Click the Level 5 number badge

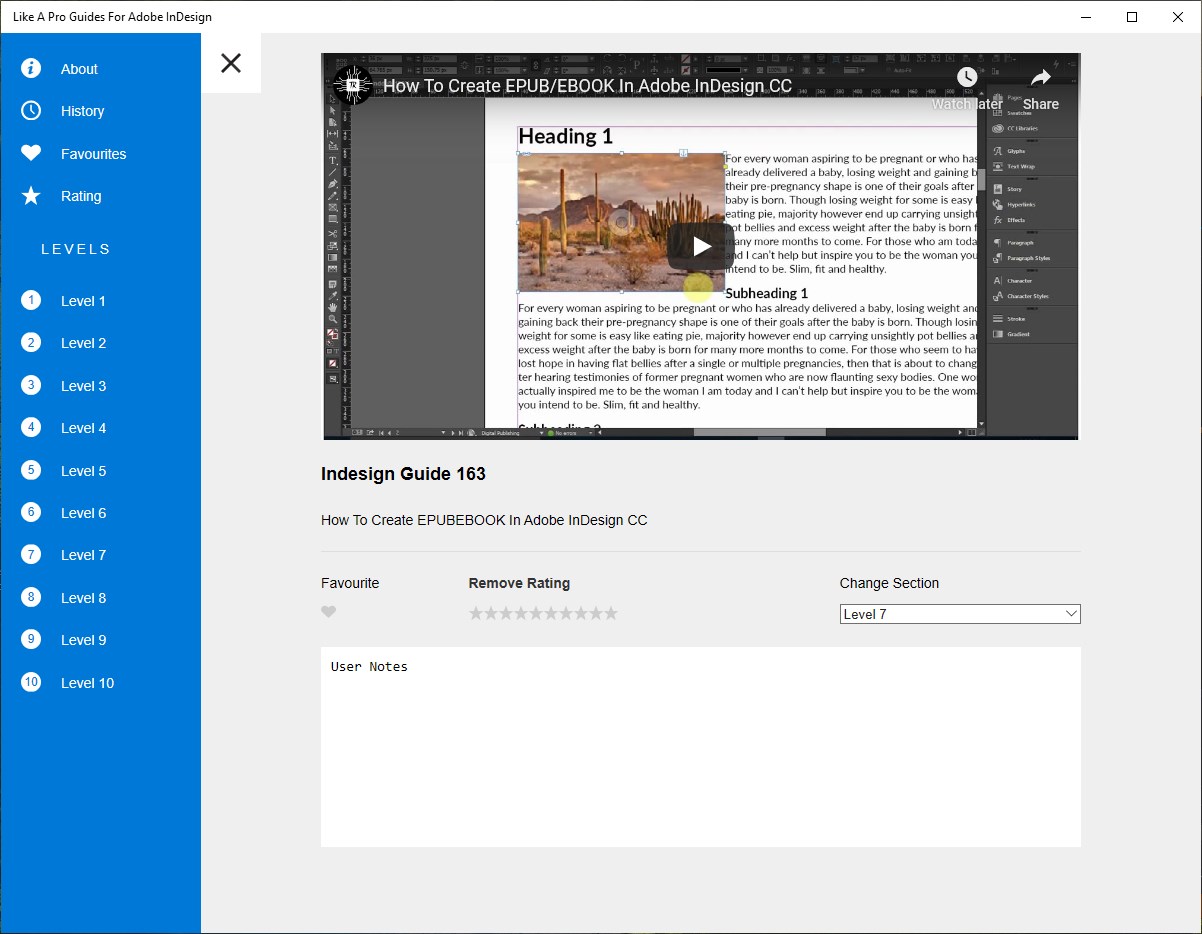click(31, 470)
